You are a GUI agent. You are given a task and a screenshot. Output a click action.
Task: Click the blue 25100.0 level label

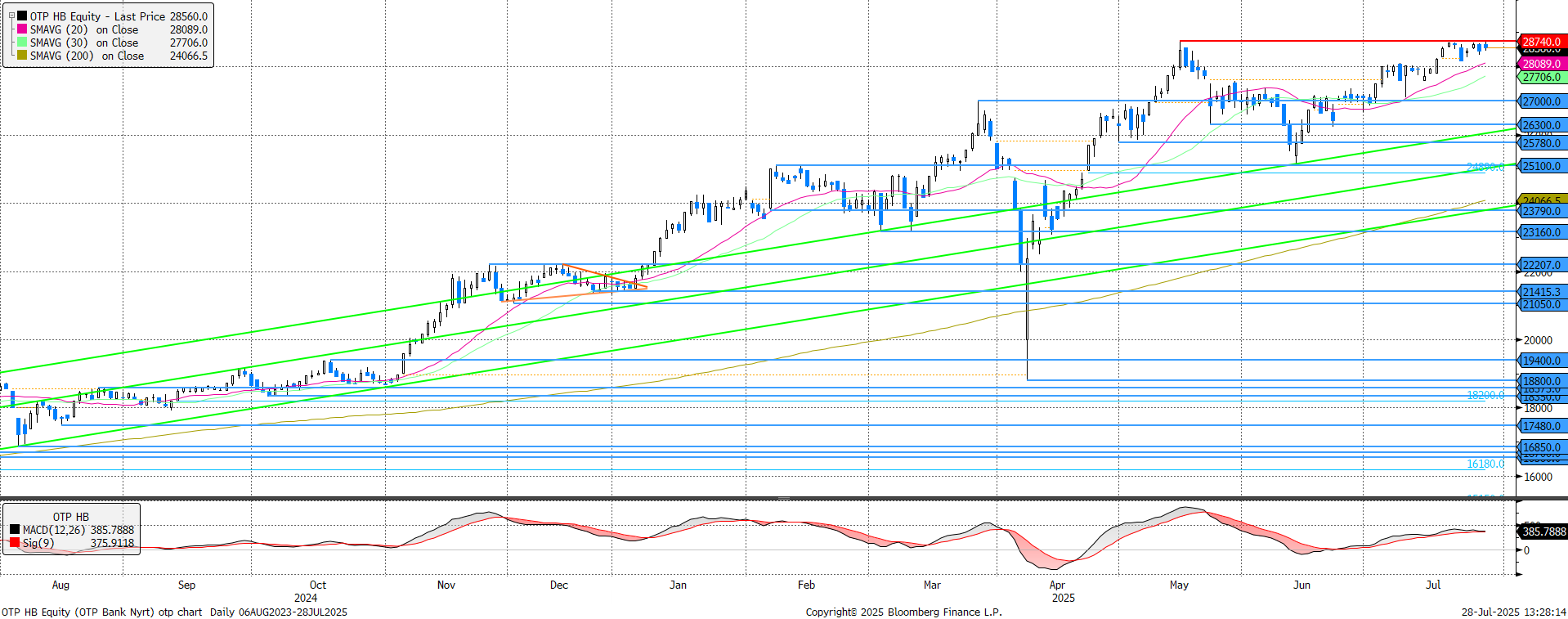pos(1543,165)
